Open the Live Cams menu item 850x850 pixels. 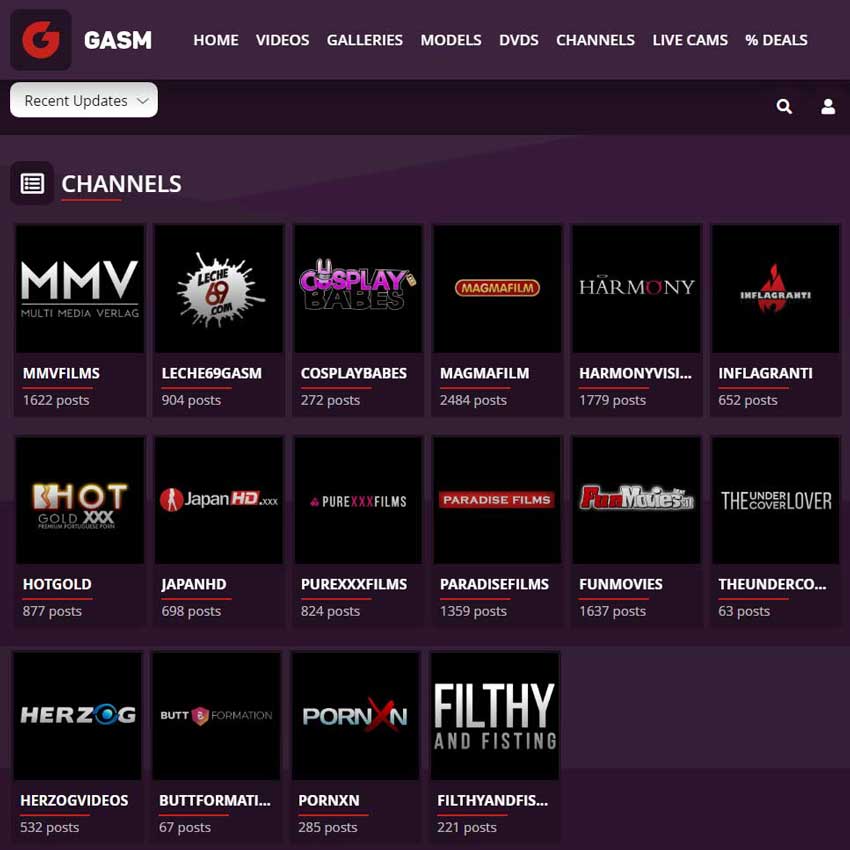click(x=690, y=40)
